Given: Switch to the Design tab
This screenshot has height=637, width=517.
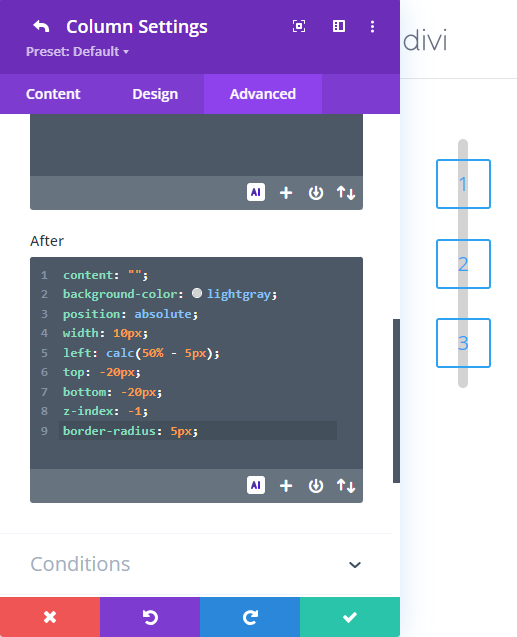Looking at the screenshot, I should point(155,94).
